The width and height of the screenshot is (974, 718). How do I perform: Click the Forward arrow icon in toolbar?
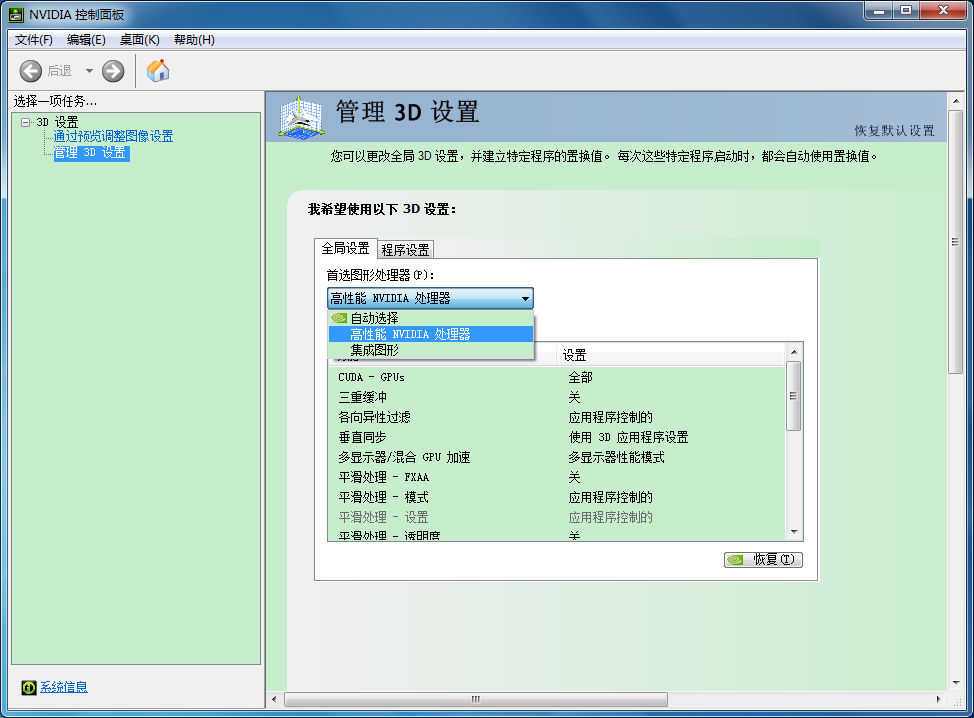pyautogui.click(x=113, y=71)
